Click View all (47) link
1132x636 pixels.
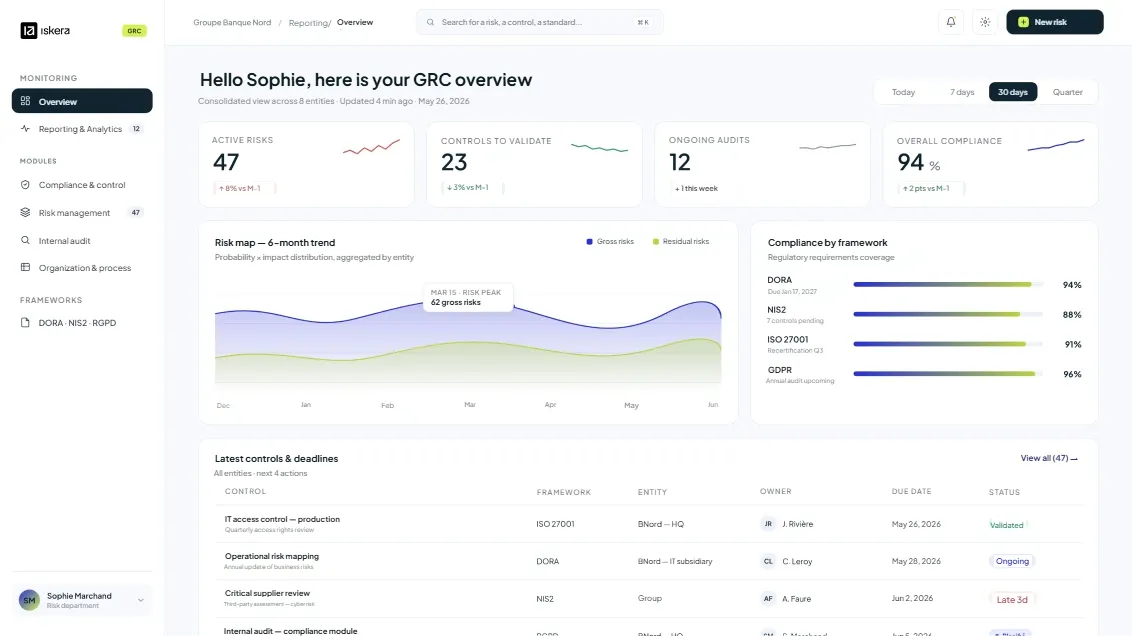[x=1049, y=458]
